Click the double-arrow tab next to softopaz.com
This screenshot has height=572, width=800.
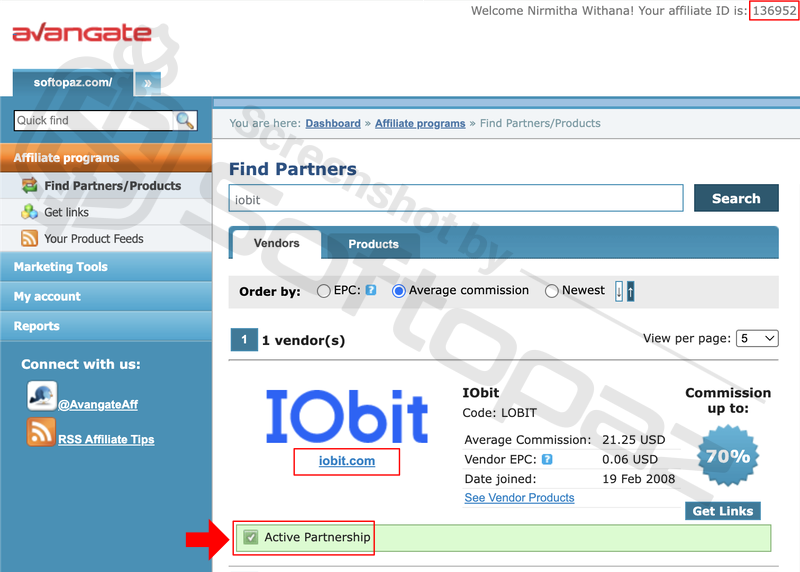coord(147,83)
